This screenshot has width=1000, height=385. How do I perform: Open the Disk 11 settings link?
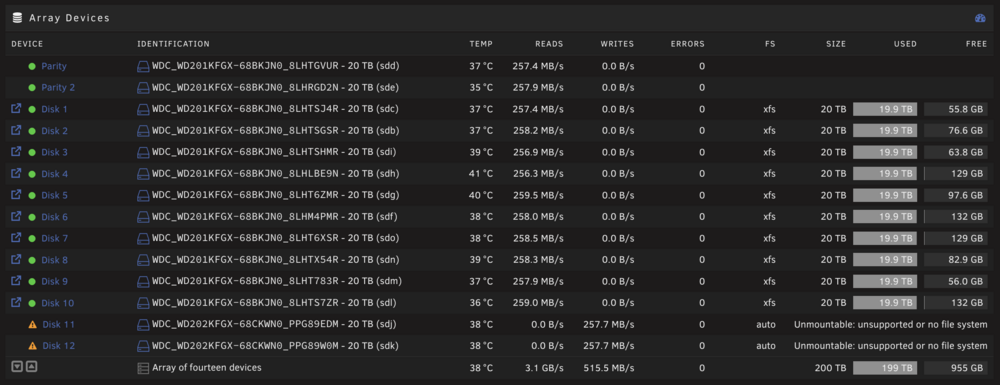click(x=59, y=324)
